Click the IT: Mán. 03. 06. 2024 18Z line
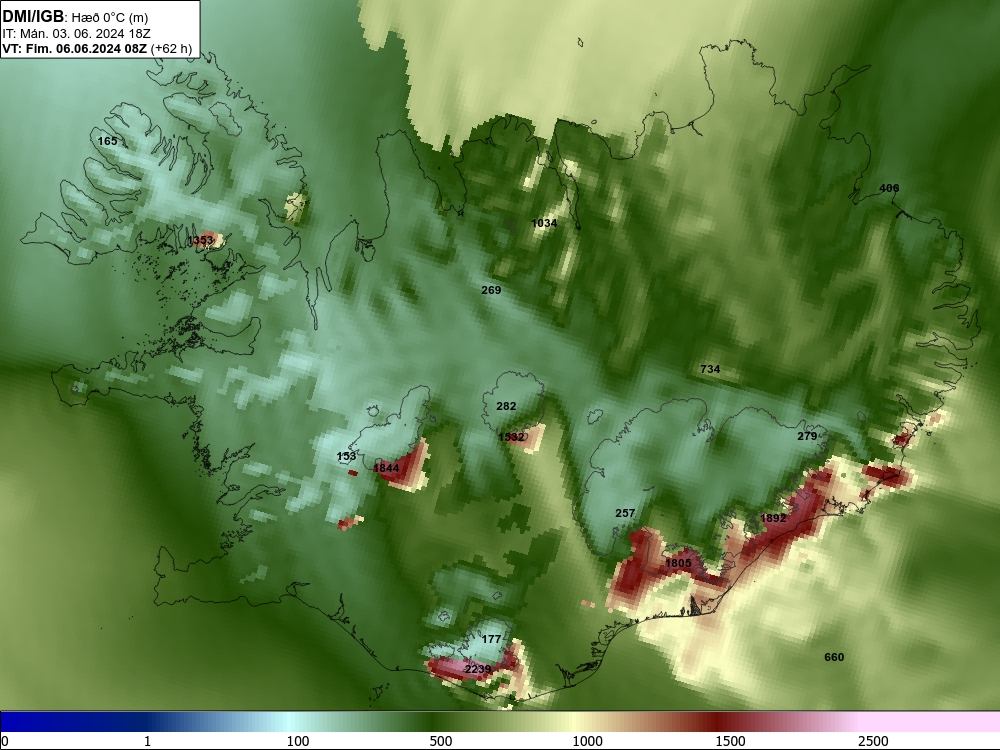The width and height of the screenshot is (1000, 750). pyautogui.click(x=76, y=34)
